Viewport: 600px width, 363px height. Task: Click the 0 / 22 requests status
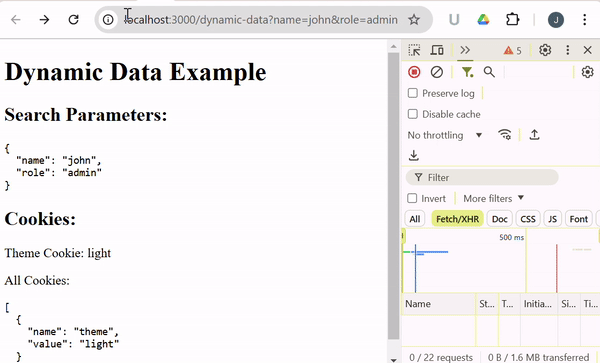(441, 357)
